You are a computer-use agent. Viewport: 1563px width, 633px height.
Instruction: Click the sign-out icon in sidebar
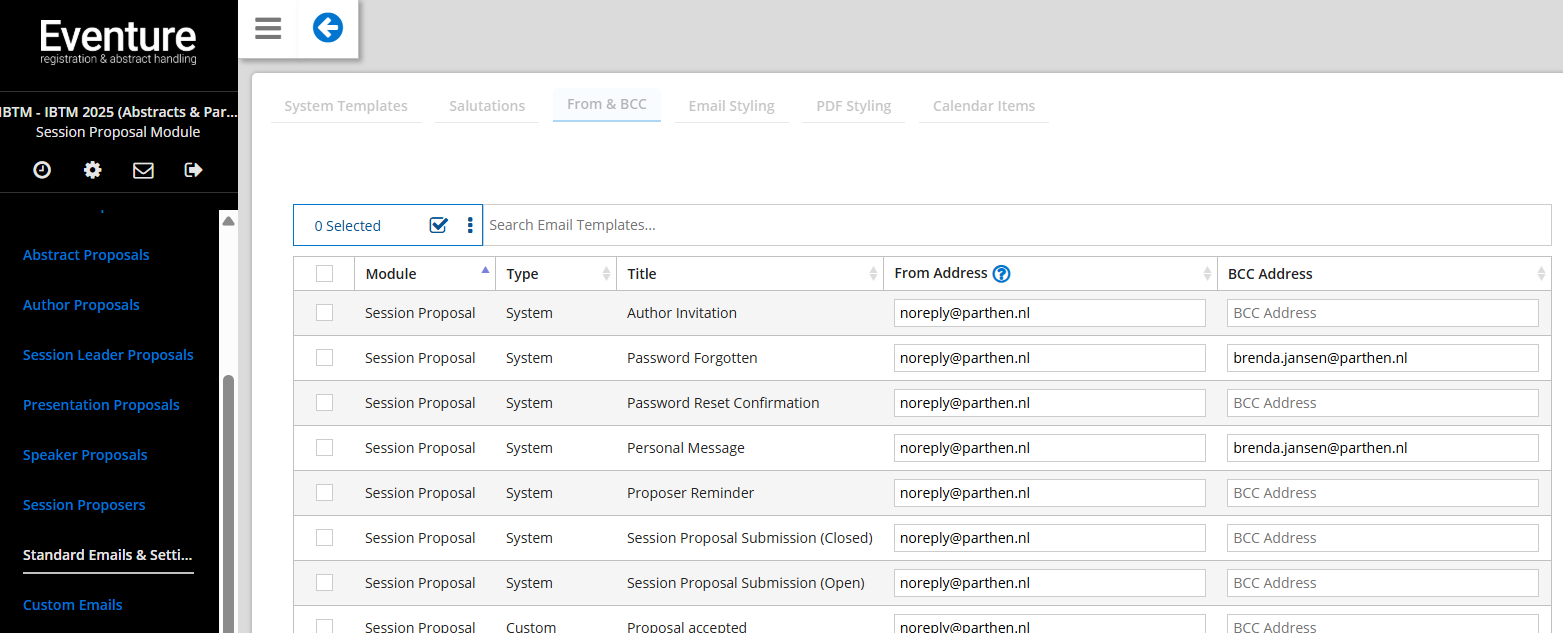[x=194, y=170]
